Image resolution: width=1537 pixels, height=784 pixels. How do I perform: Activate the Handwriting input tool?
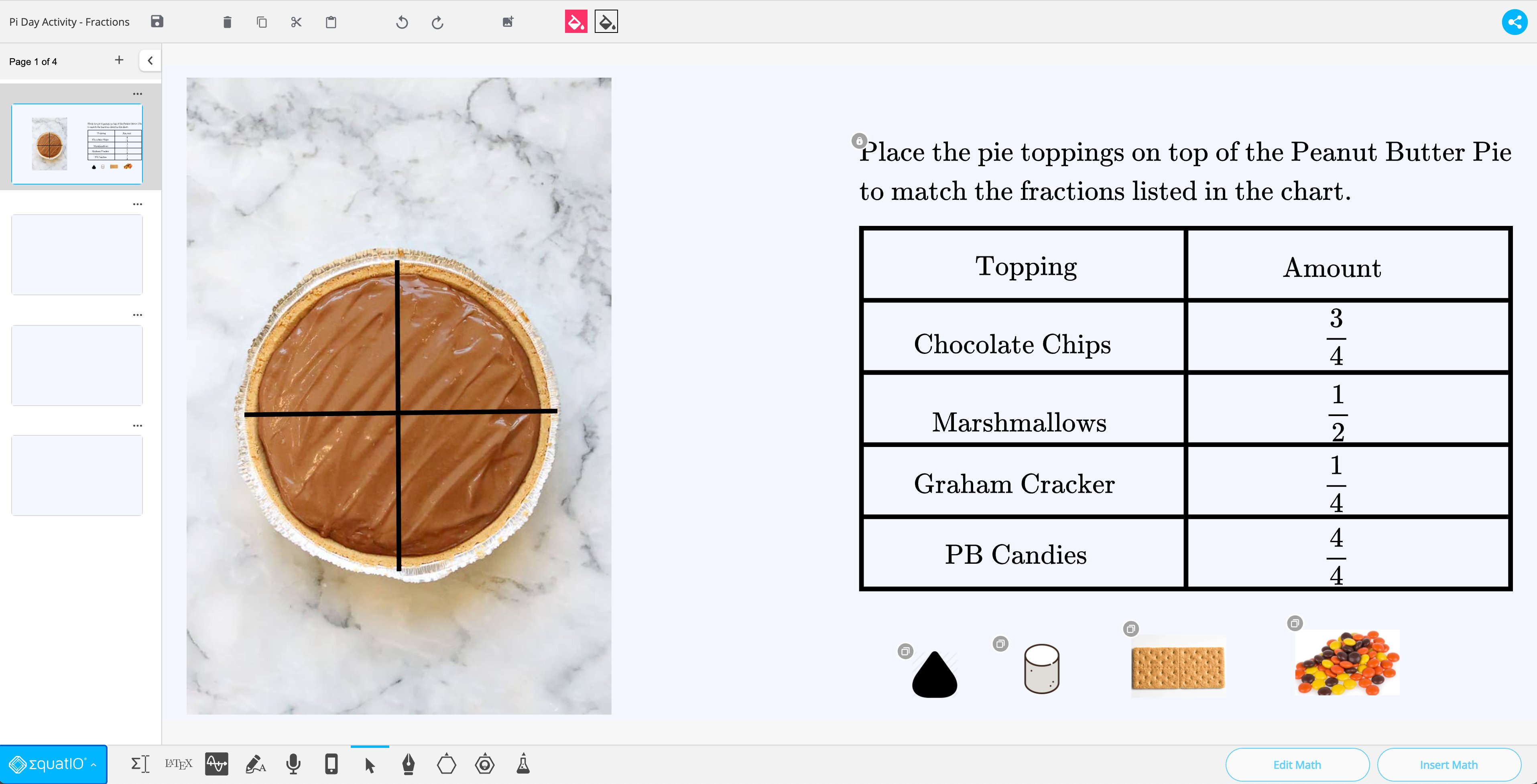tap(255, 764)
